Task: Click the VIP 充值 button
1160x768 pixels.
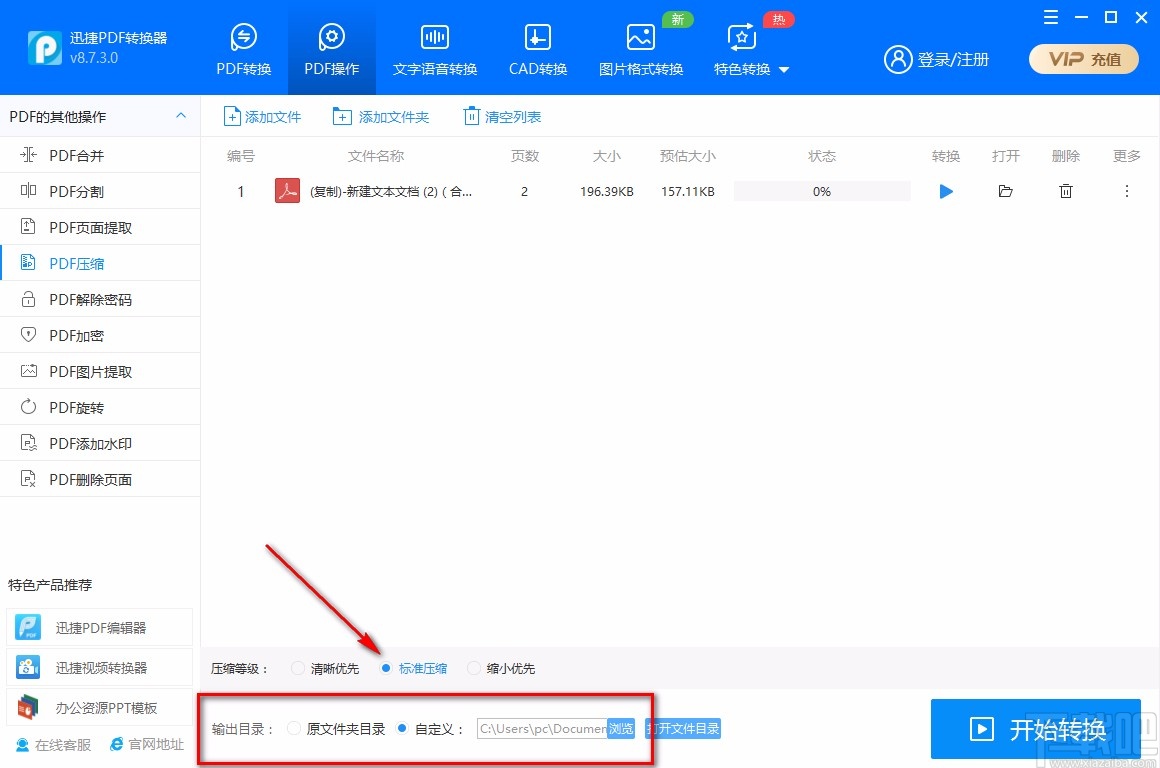Action: tap(1084, 59)
